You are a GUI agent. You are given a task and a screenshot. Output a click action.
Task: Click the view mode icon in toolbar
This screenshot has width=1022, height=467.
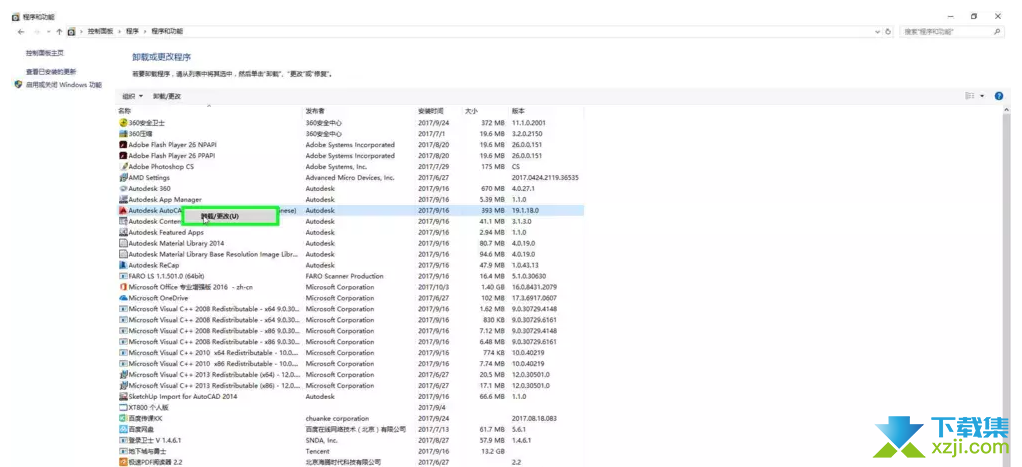(x=970, y=96)
